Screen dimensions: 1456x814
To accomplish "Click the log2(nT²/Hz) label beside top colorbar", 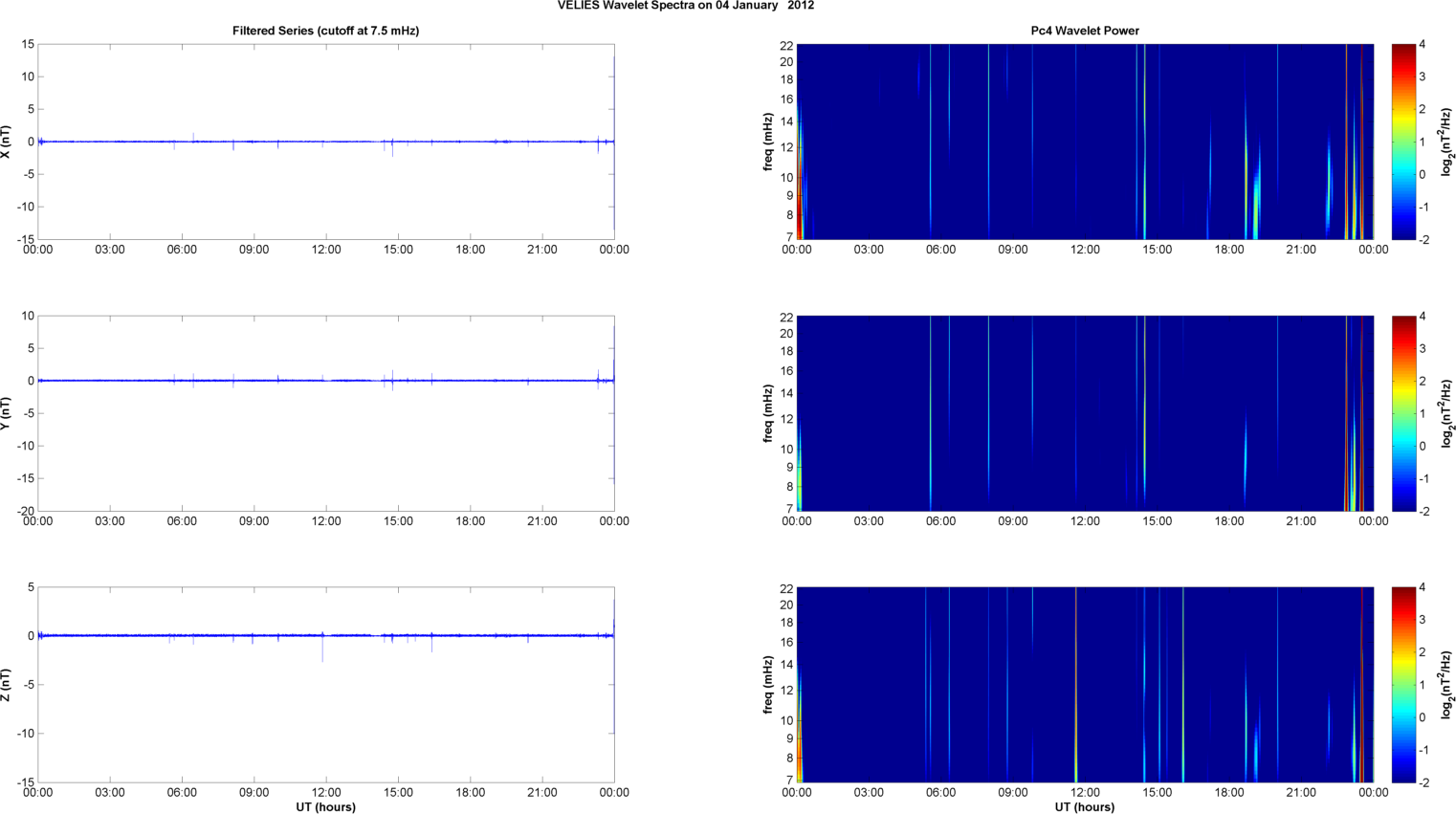I will tap(1448, 142).
